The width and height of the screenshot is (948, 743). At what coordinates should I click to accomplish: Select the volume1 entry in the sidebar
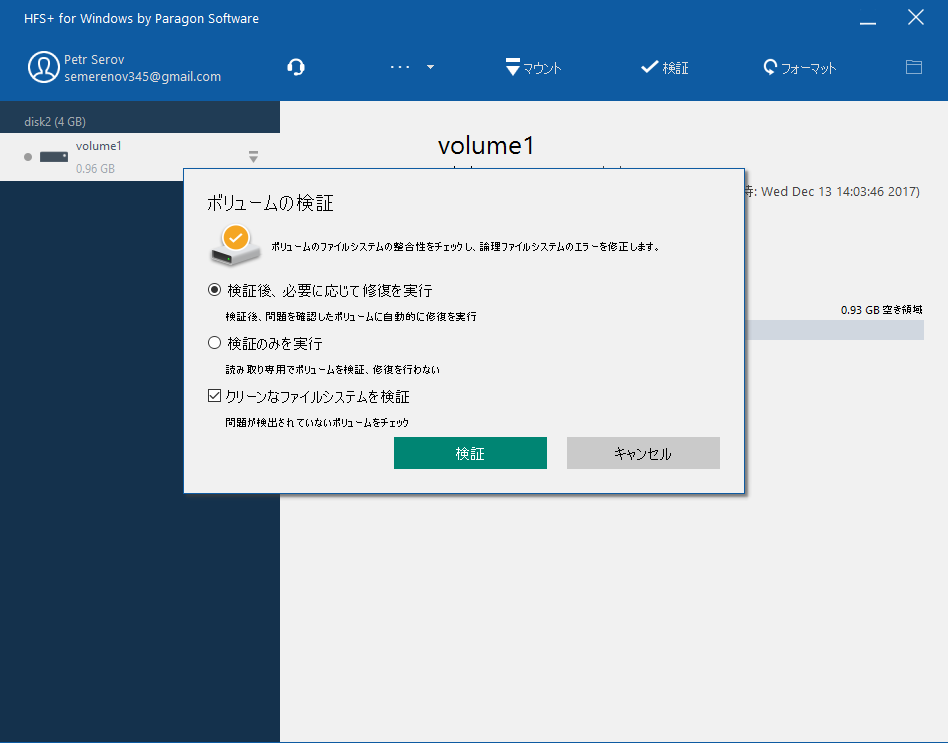[x=140, y=157]
